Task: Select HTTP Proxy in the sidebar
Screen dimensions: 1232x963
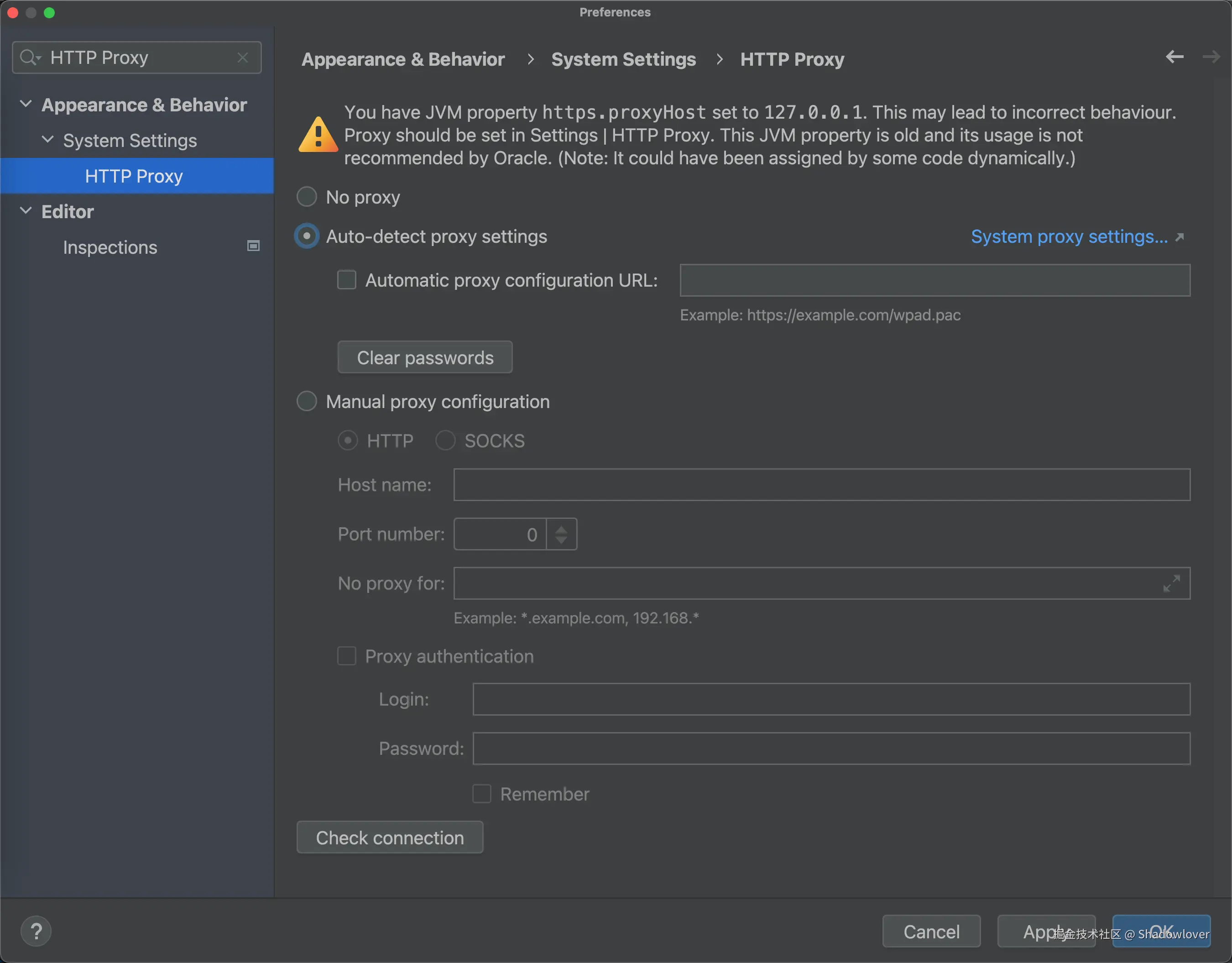Action: click(x=134, y=176)
